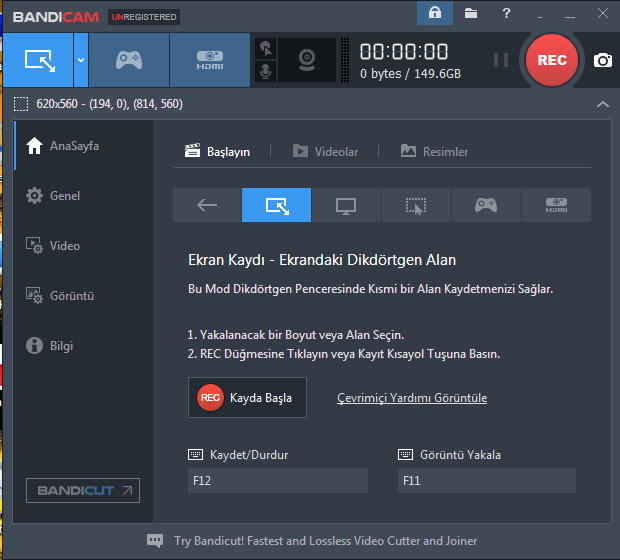Click the lock icon in title bar
This screenshot has width=620, height=560.
point(435,13)
